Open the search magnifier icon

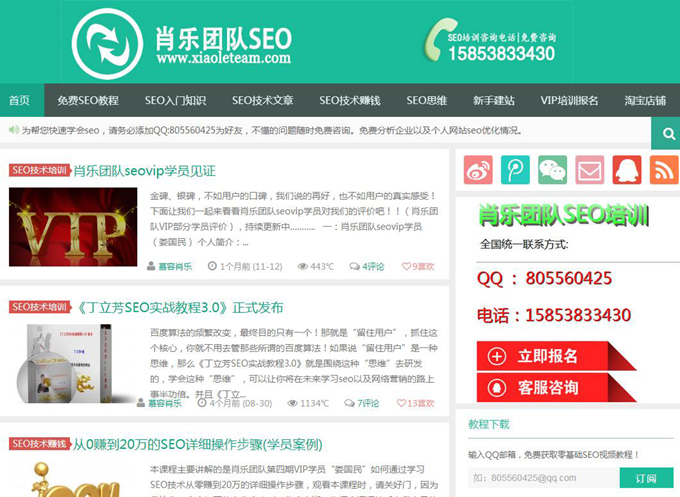click(x=668, y=134)
